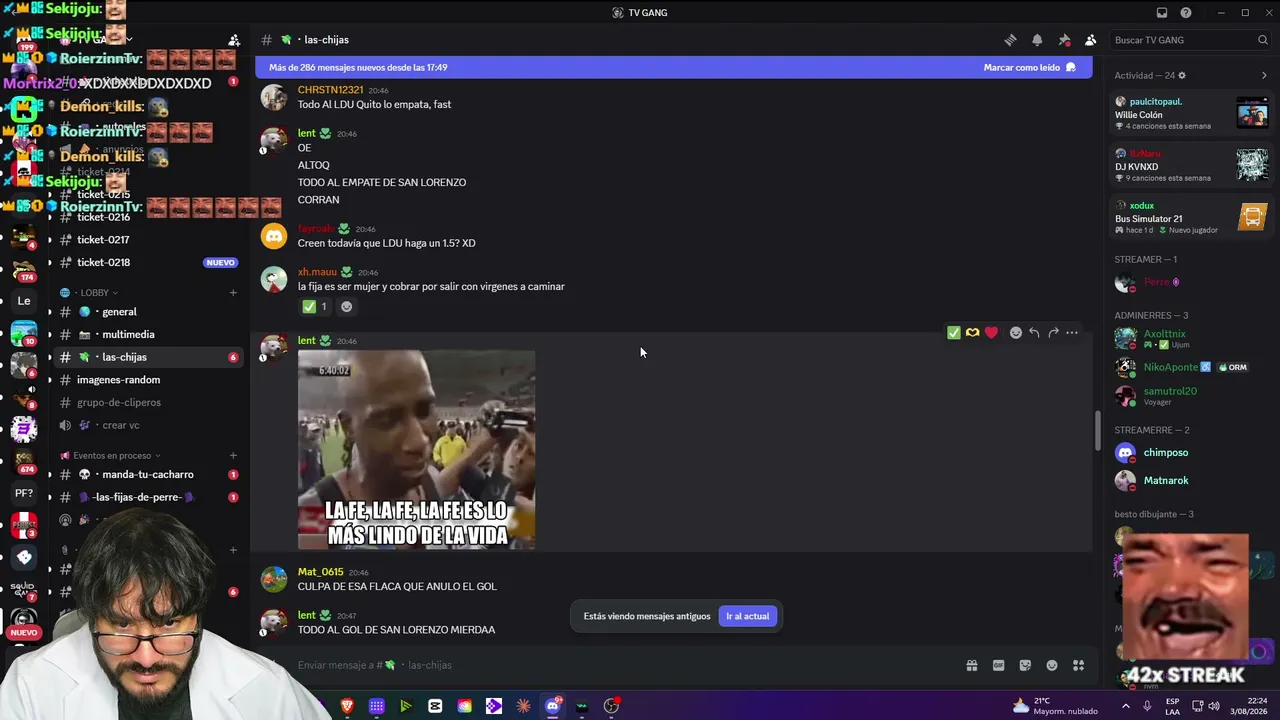Open NikoAponte member profile

pyautogui.click(x=1191, y=367)
